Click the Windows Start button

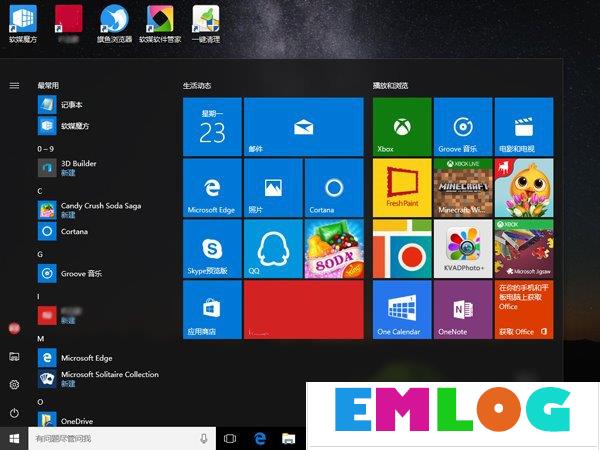click(14, 439)
